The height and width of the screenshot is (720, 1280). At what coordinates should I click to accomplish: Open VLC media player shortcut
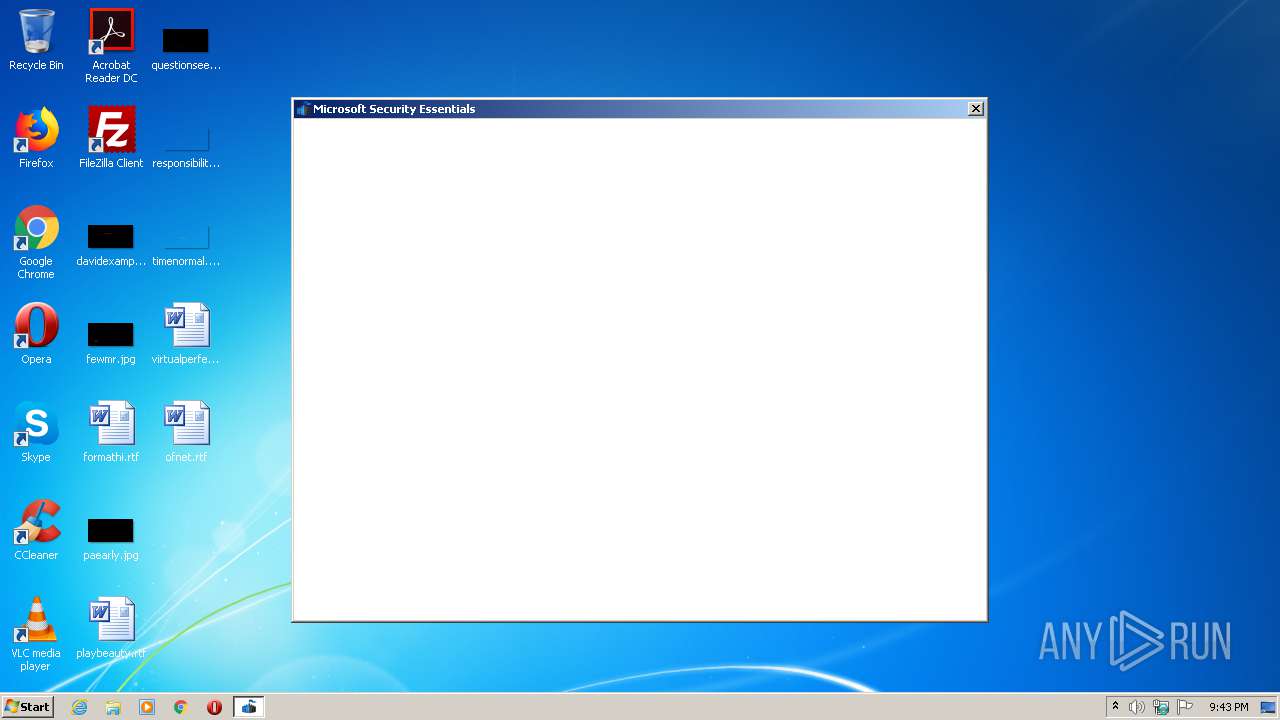click(36, 634)
